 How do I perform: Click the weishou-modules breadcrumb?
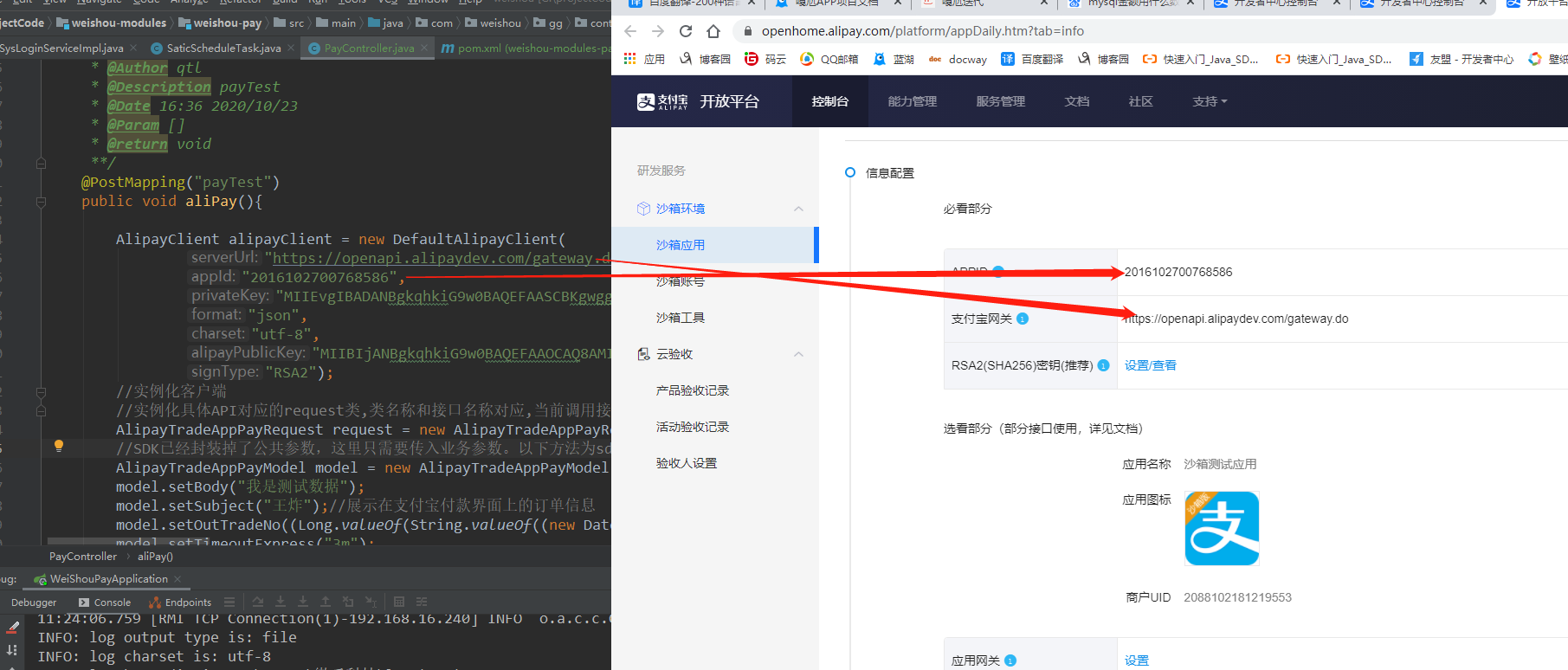pos(112,23)
